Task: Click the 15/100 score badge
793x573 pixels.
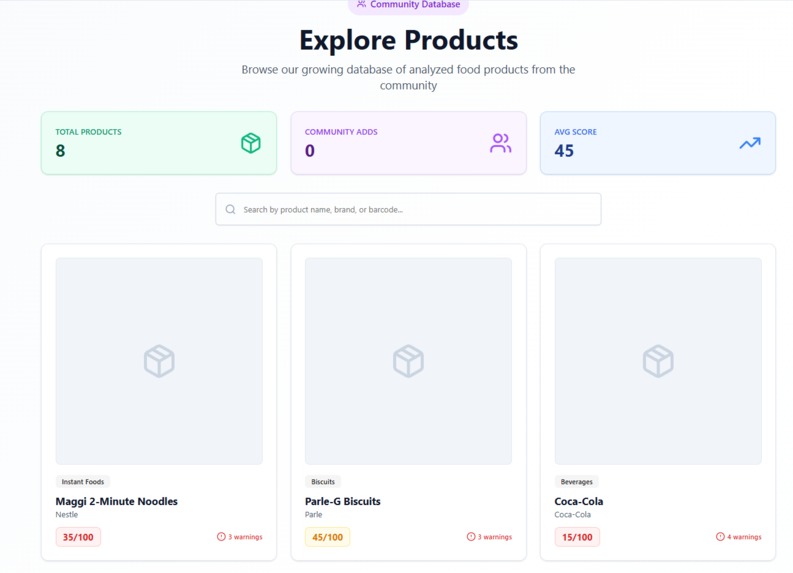Action: pyautogui.click(x=577, y=537)
